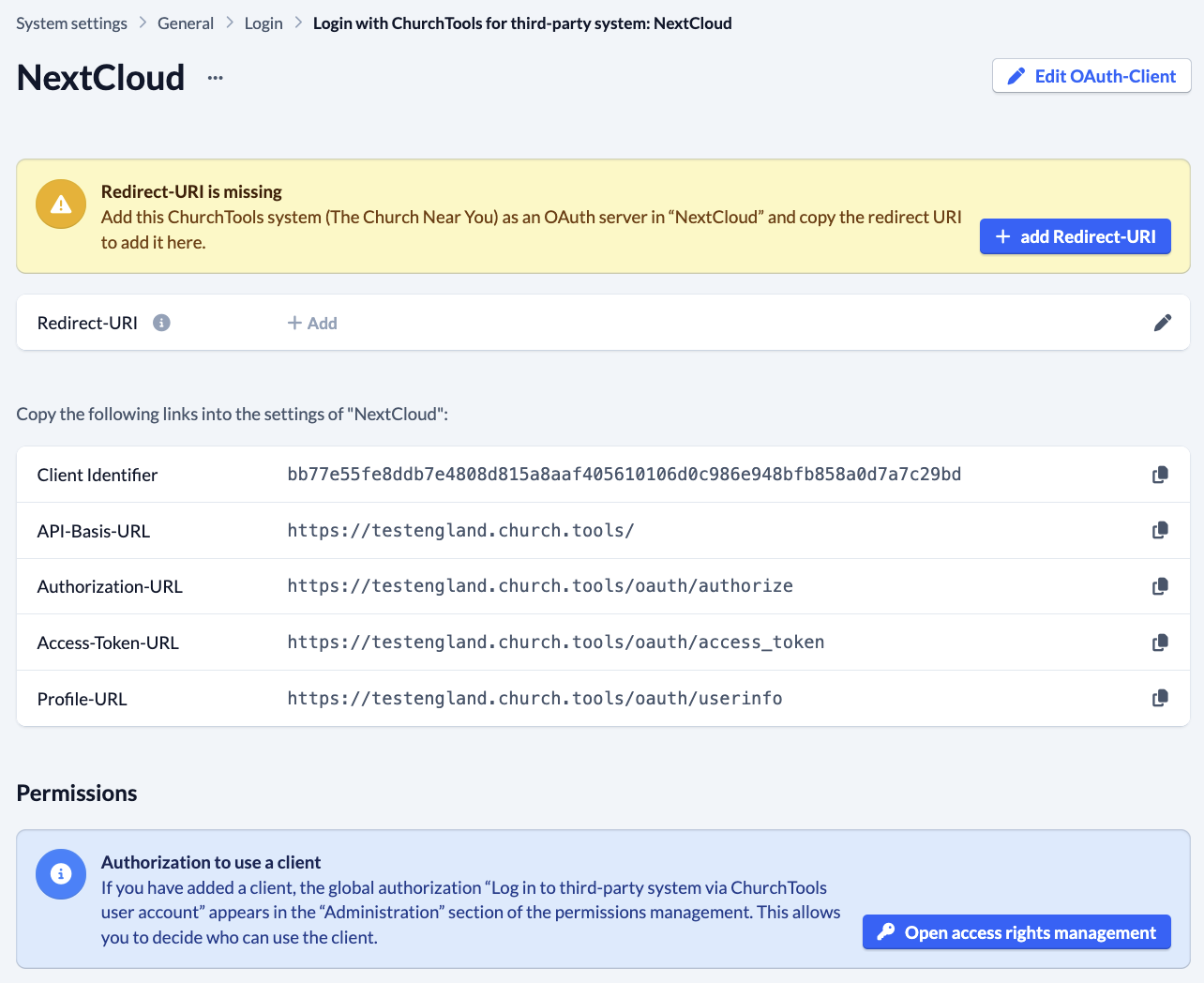Click the Permissions heading
The width and height of the screenshot is (1204, 983).
pos(77,793)
